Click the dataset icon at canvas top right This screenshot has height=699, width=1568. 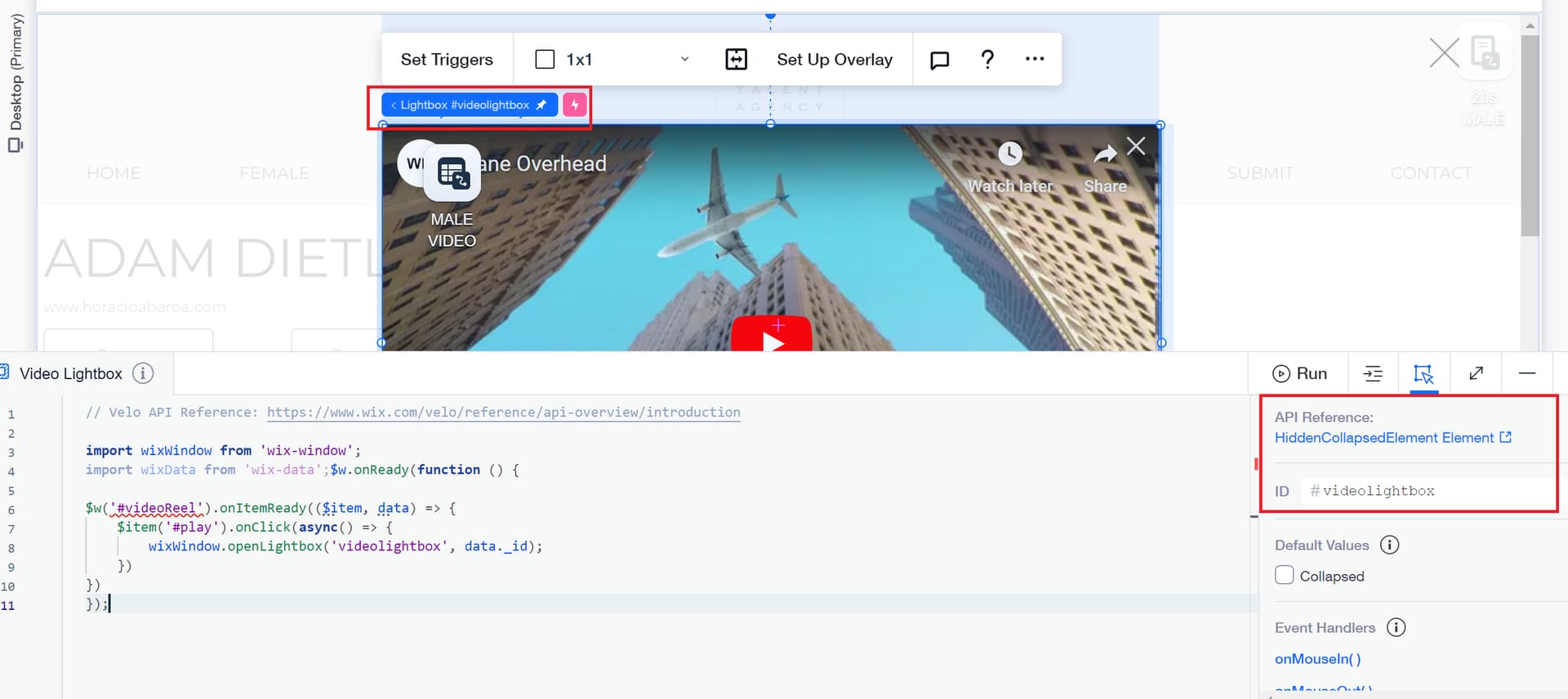pyautogui.click(x=1485, y=52)
